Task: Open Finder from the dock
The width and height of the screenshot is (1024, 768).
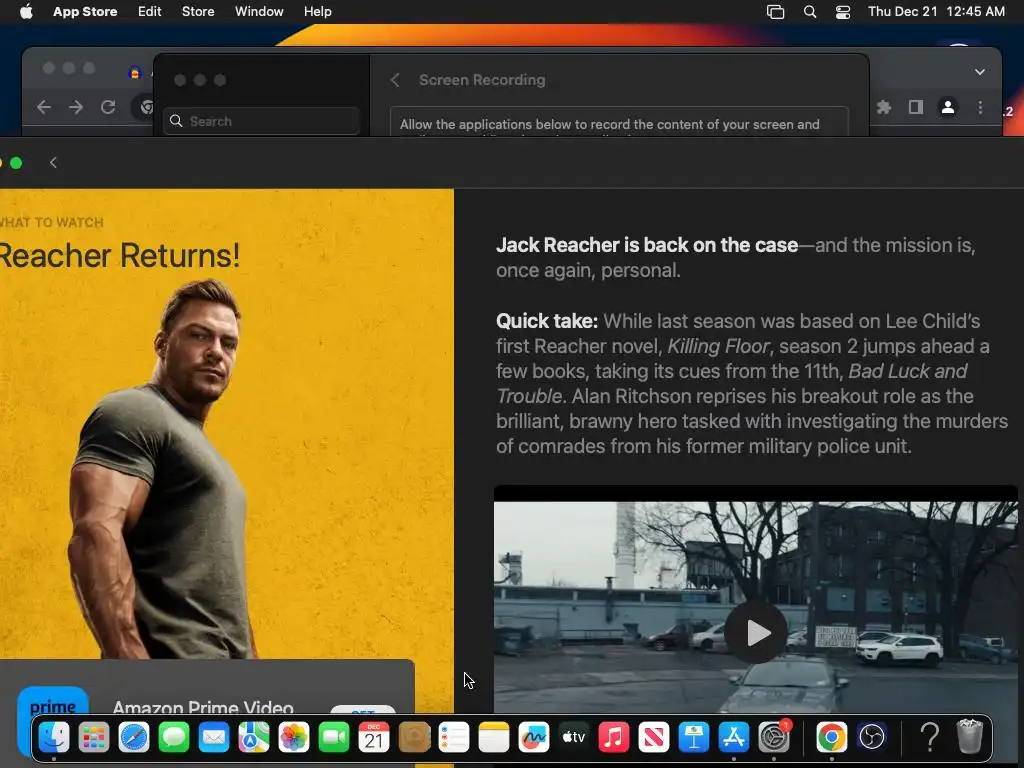Action: [x=54, y=738]
